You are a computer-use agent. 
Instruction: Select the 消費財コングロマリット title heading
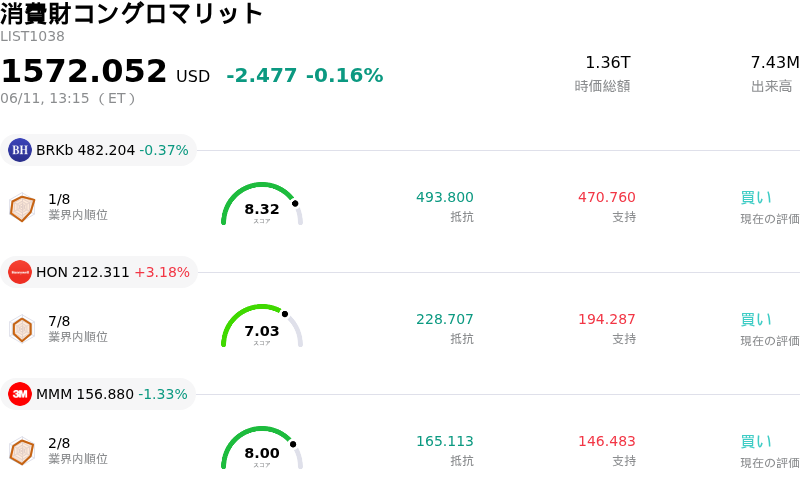pyautogui.click(x=132, y=13)
